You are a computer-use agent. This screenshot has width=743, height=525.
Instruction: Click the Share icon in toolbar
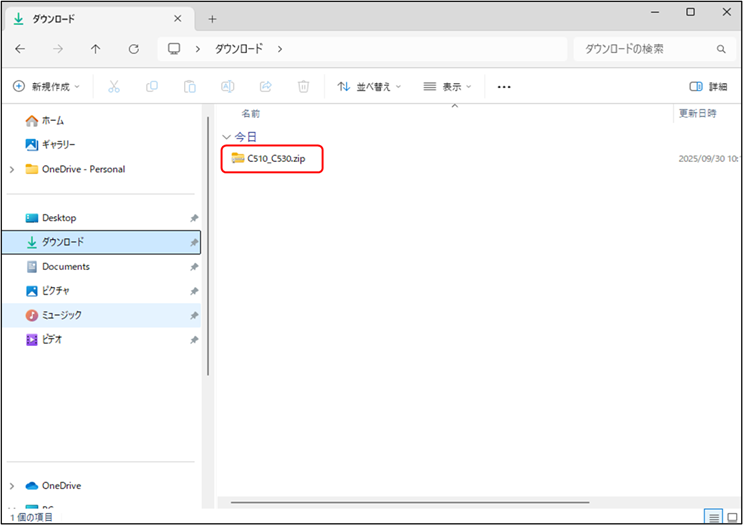266,87
